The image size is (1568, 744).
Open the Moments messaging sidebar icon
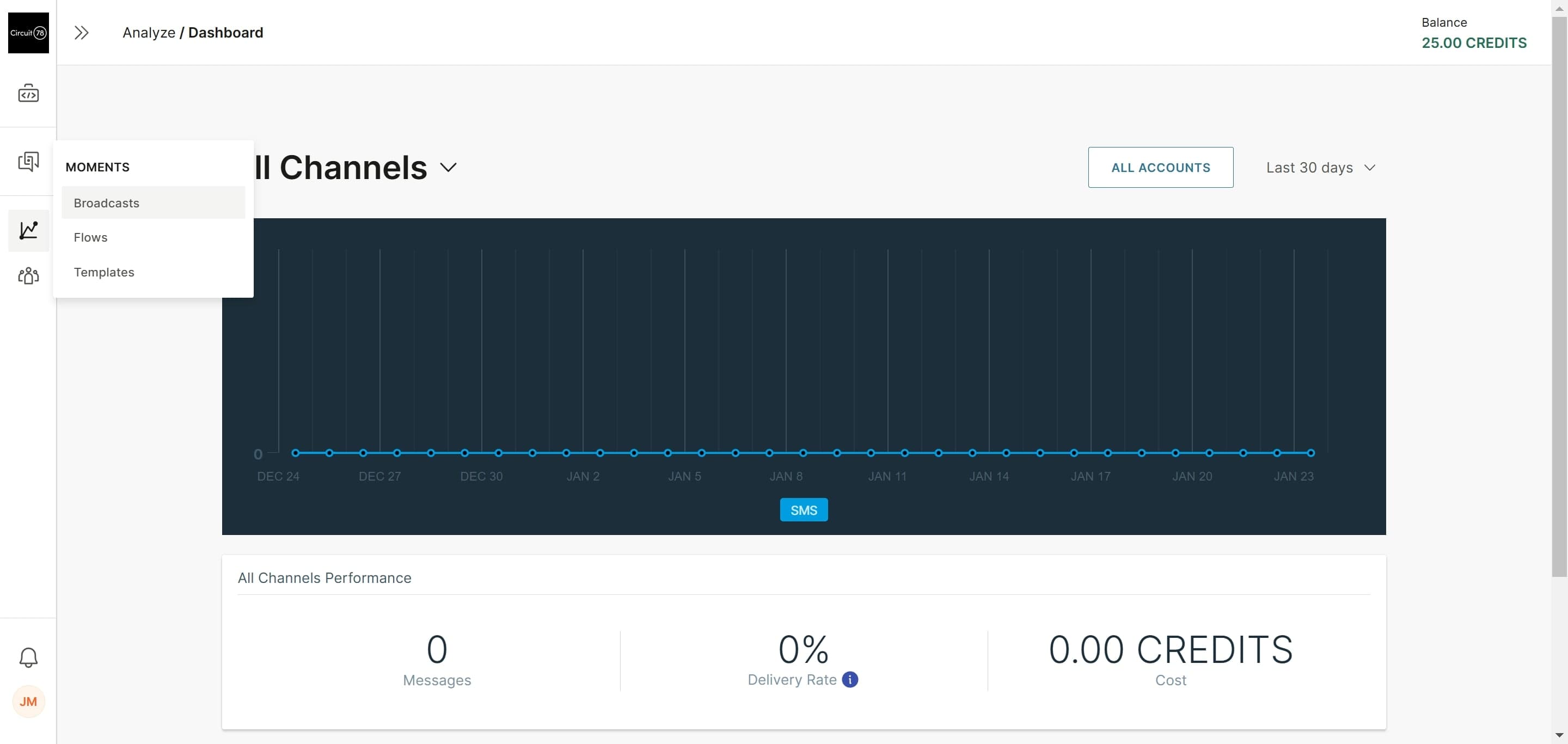coord(28,161)
